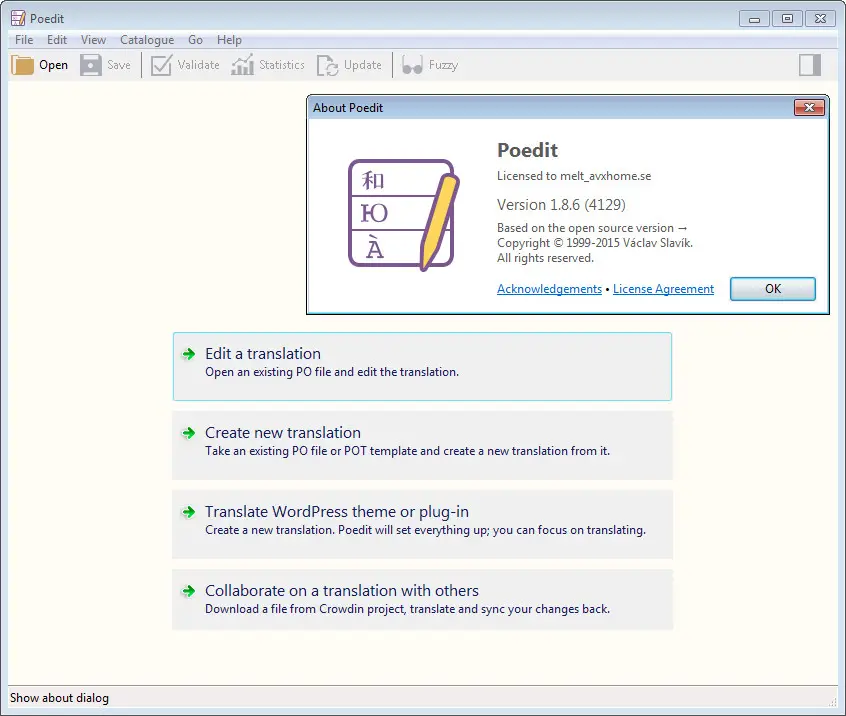Click the window resize grip at bottom right
846x716 pixels.
[x=833, y=701]
